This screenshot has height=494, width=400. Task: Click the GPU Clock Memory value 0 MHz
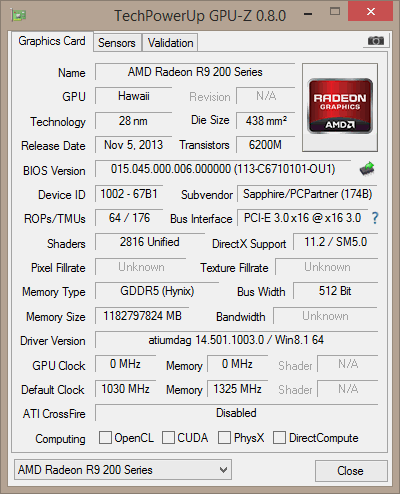237,364
